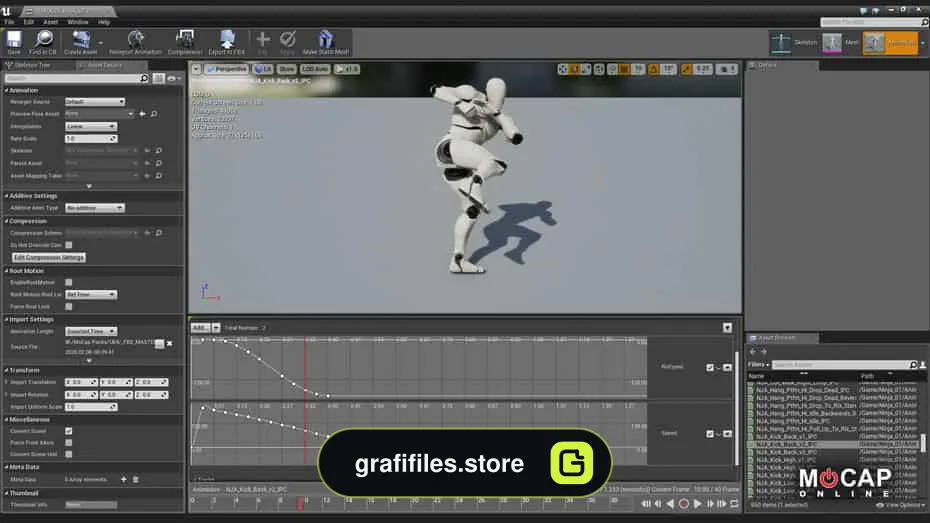Step forward one frame

point(710,503)
